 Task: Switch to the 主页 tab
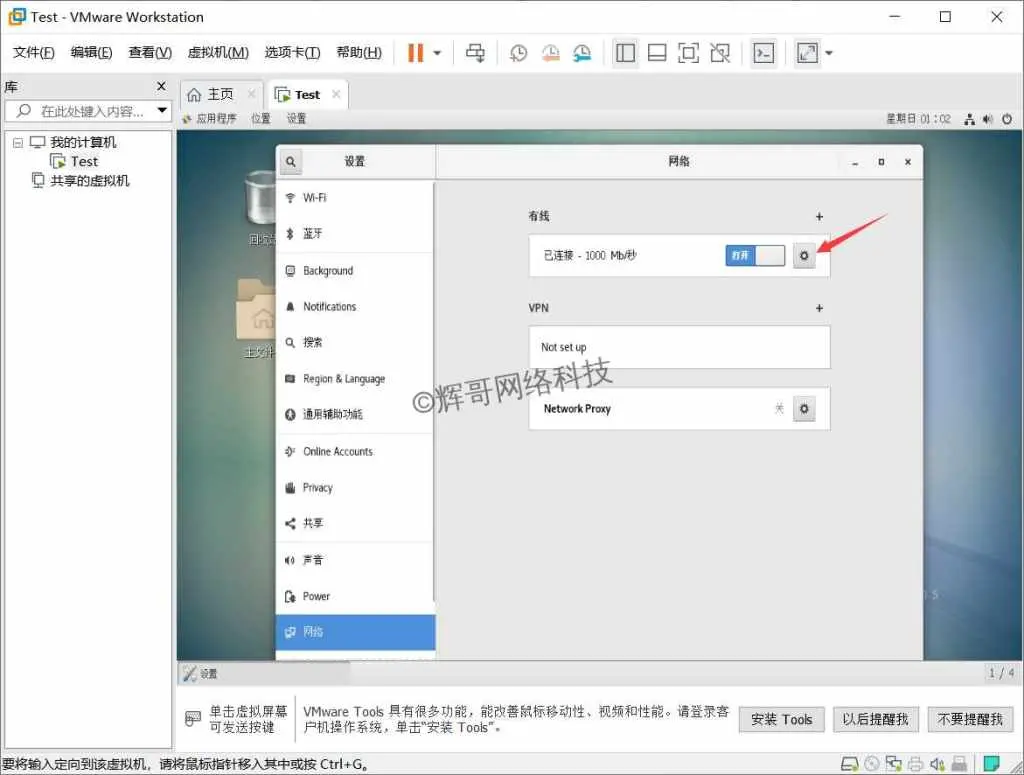pos(220,95)
